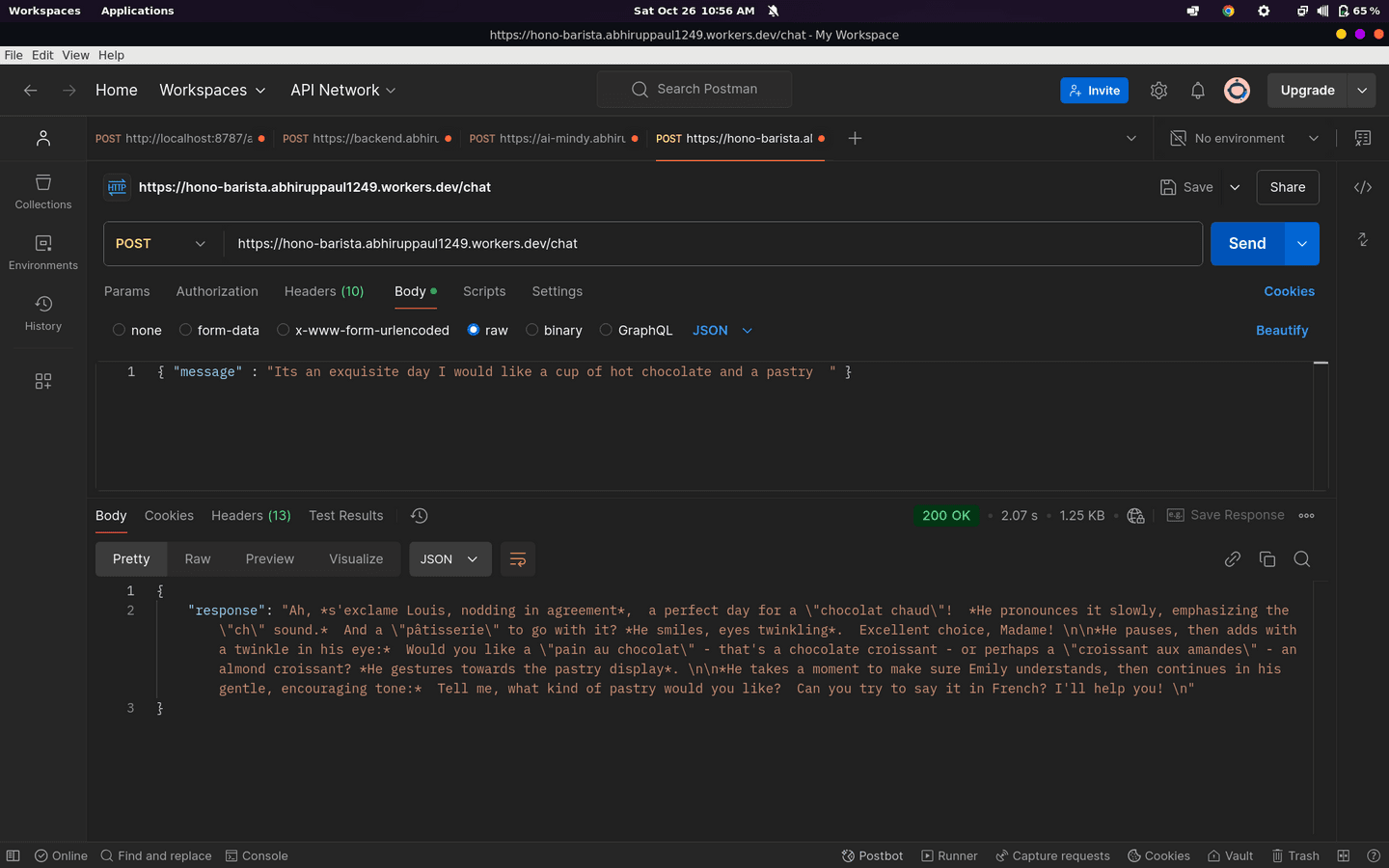Open the Save options chevron
The width and height of the screenshot is (1389, 868).
click(x=1235, y=187)
